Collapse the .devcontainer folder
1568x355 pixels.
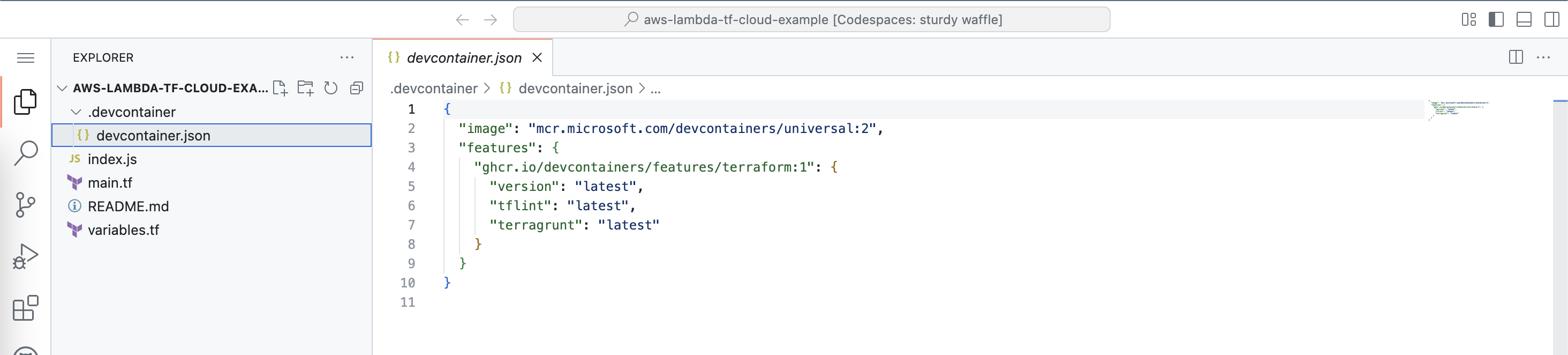click(76, 112)
